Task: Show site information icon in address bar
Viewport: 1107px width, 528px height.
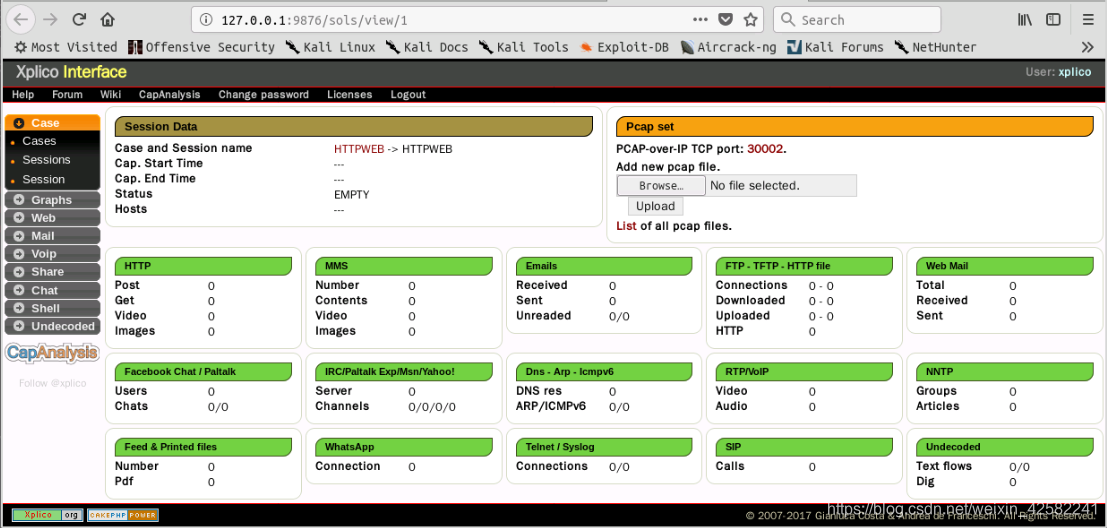Action: coord(206,20)
